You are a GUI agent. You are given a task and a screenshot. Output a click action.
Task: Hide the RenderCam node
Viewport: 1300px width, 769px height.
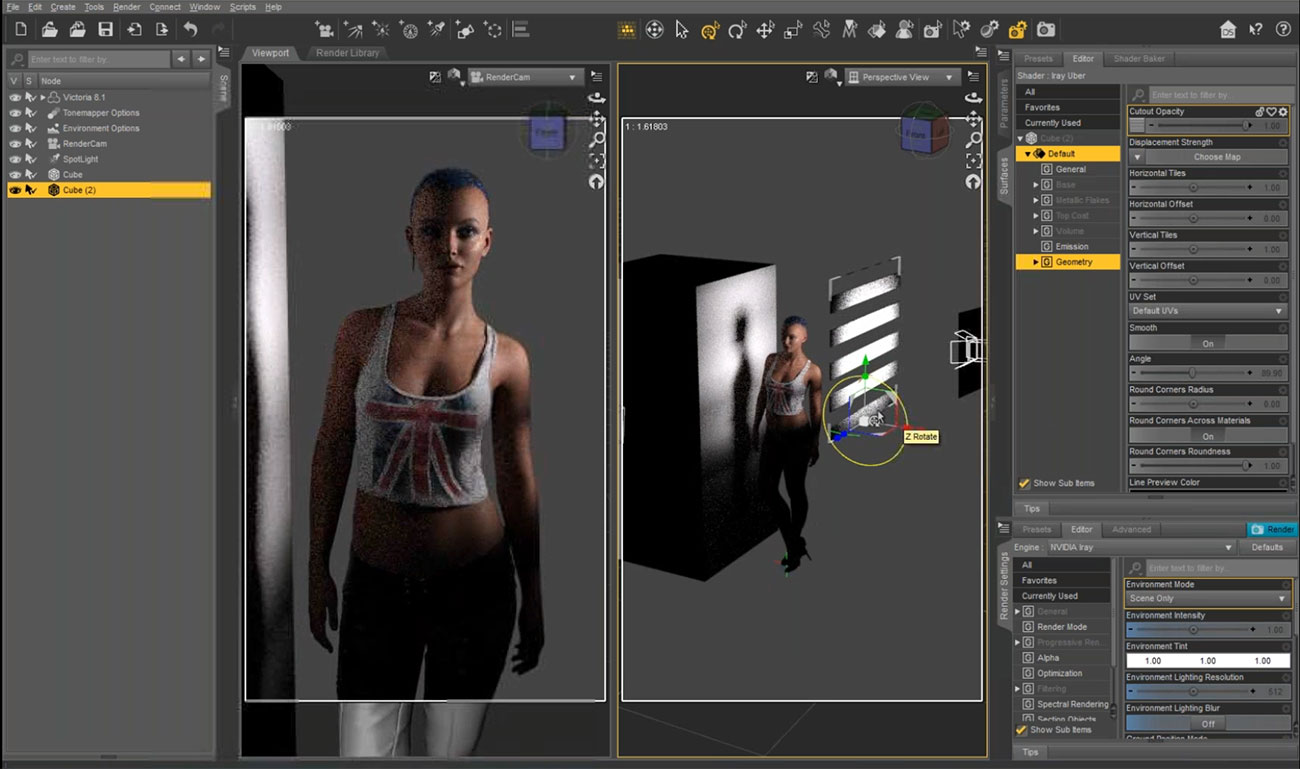tap(14, 144)
